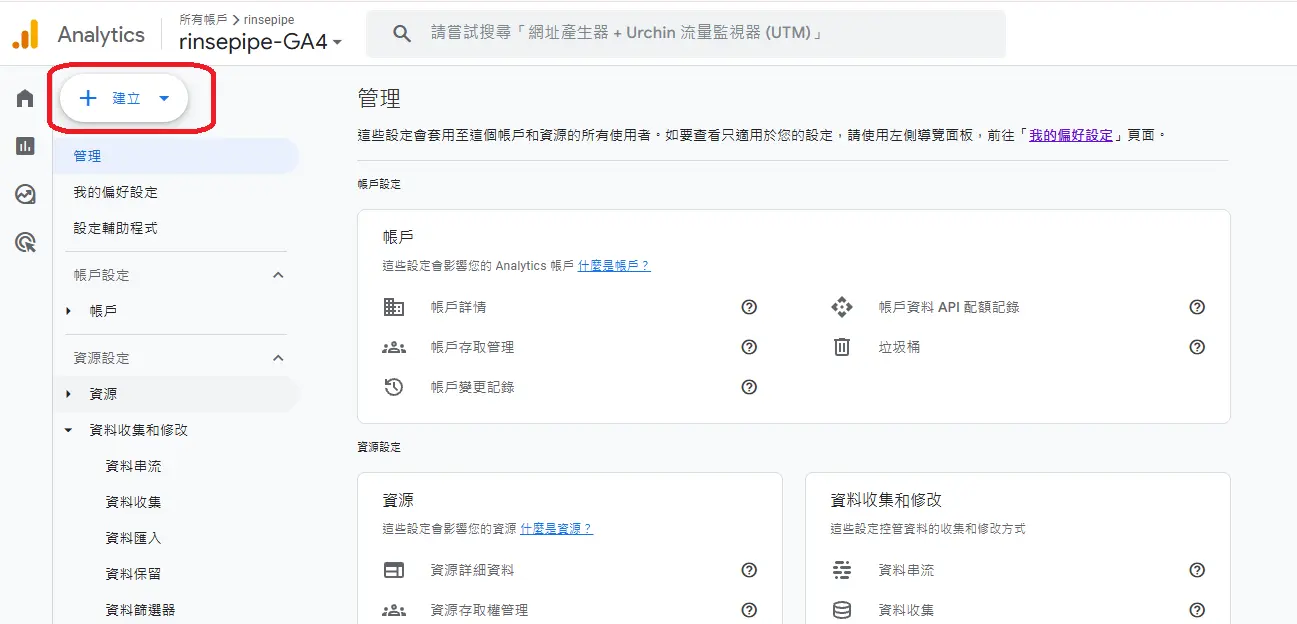Select the 帳戶存取管理 people icon

tap(396, 347)
